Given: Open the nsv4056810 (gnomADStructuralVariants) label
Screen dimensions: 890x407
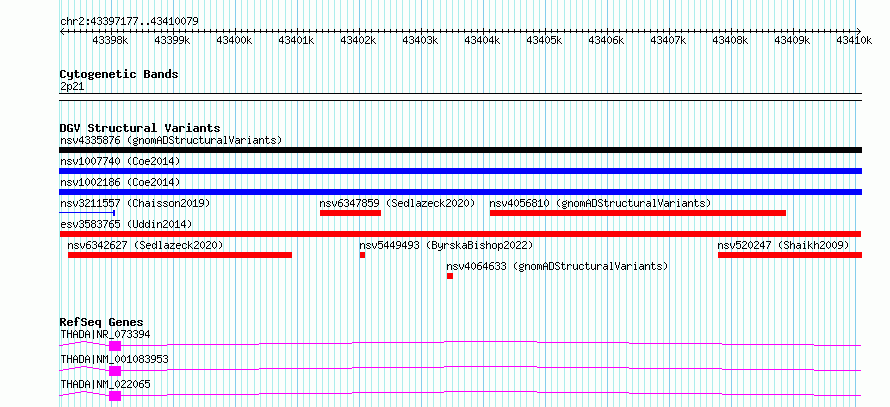Looking at the screenshot, I should 601,203.
